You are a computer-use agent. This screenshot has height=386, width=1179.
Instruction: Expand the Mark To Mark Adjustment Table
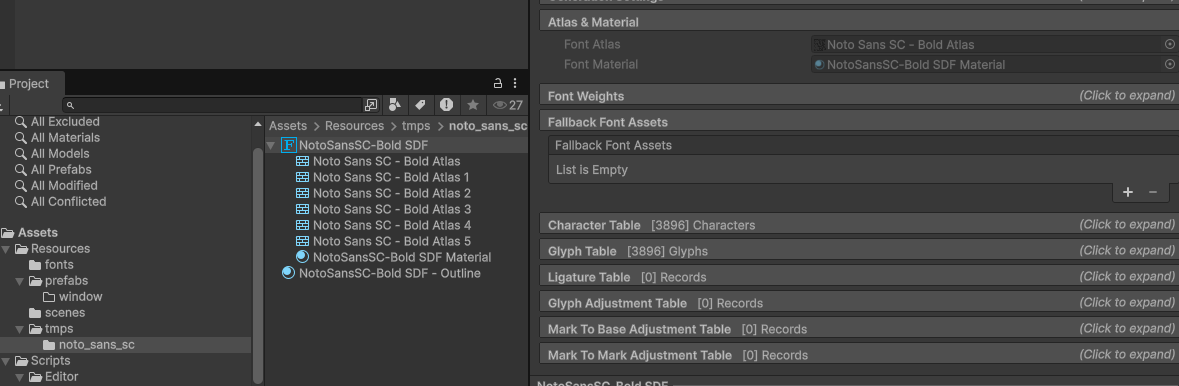tap(859, 354)
